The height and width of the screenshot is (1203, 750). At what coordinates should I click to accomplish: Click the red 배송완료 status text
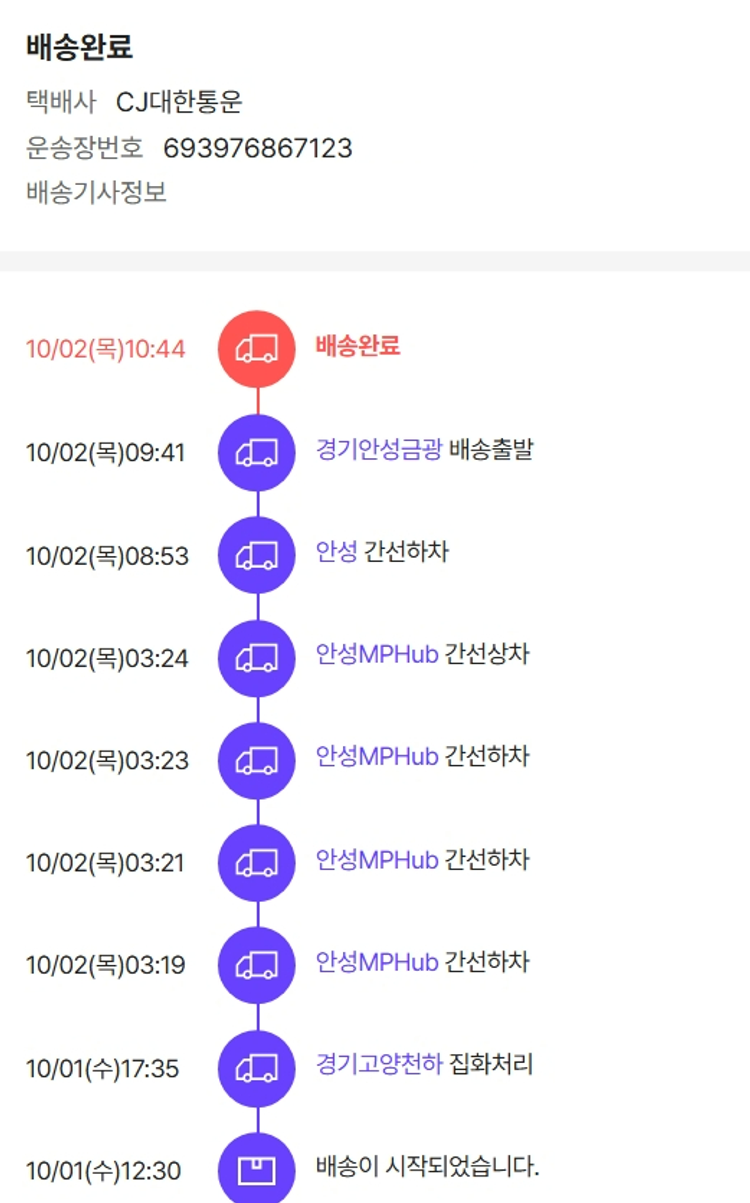click(x=358, y=346)
